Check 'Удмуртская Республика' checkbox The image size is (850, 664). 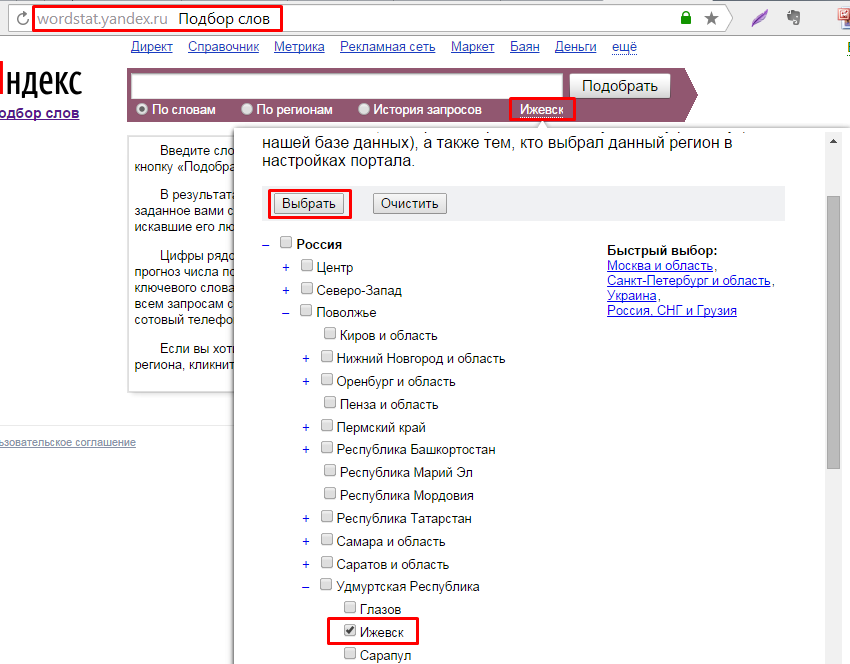tap(326, 584)
